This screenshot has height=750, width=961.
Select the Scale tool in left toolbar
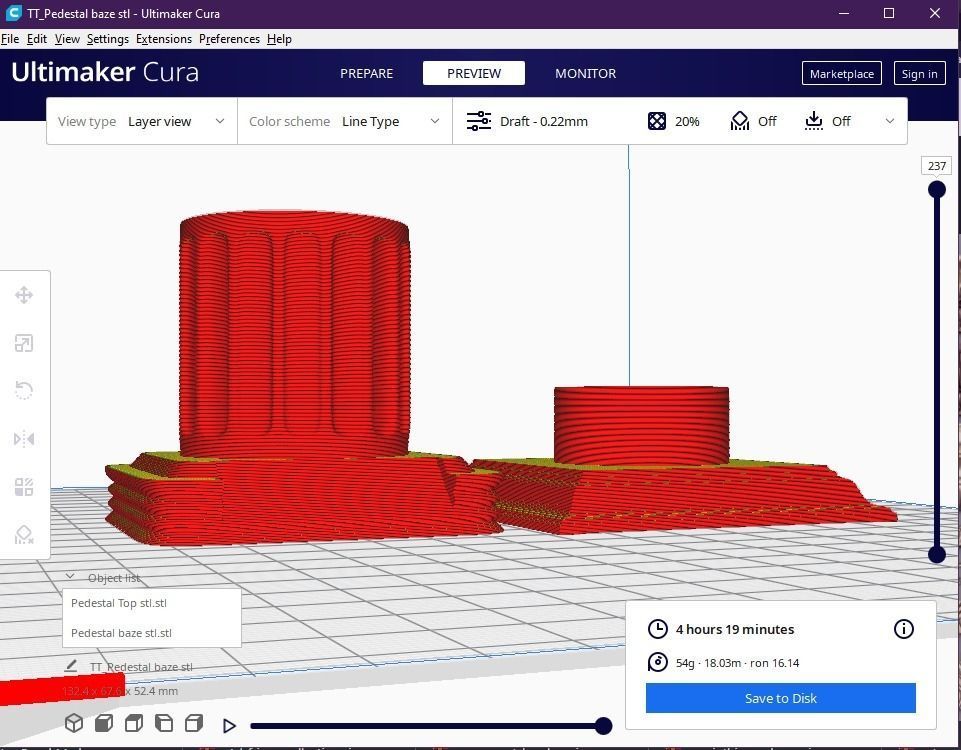coord(24,343)
